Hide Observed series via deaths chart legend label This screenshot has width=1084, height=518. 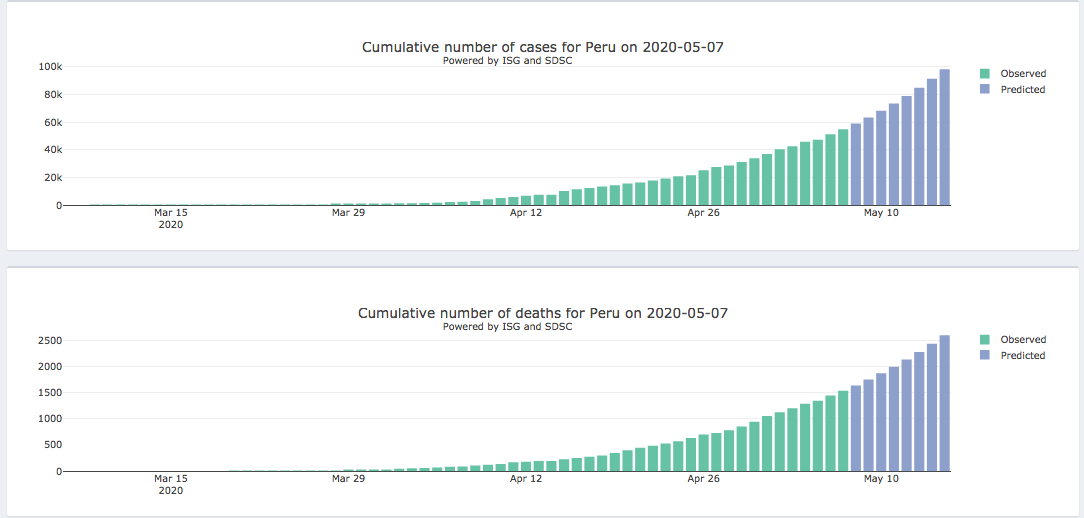tap(1023, 340)
